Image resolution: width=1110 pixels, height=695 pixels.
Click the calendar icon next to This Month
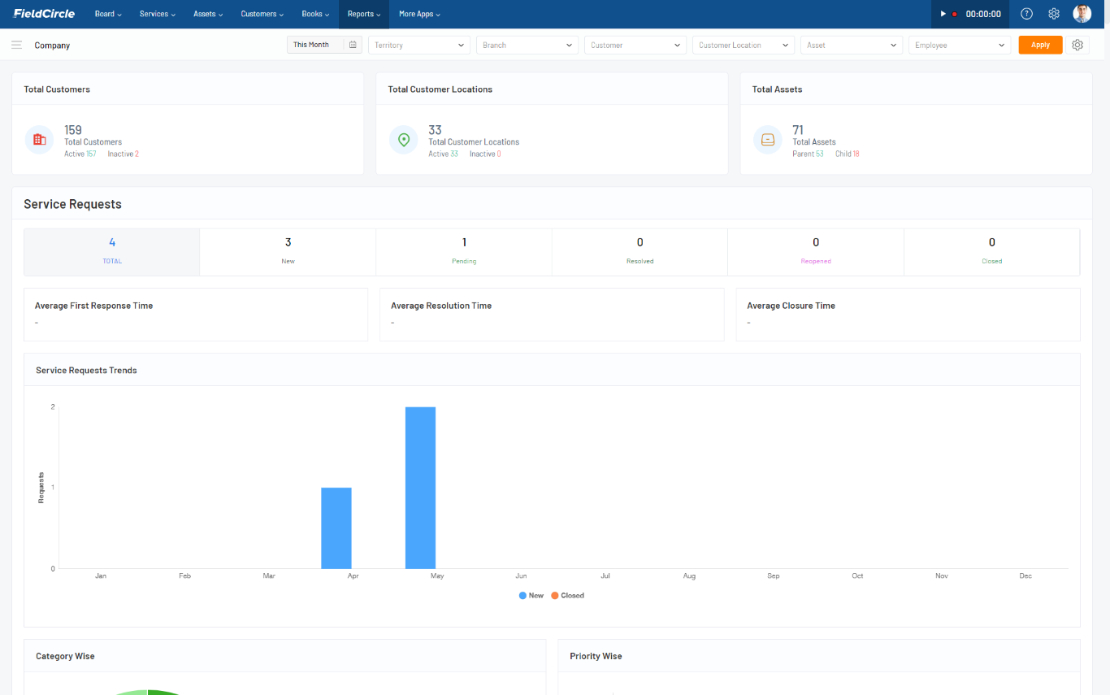pos(353,45)
